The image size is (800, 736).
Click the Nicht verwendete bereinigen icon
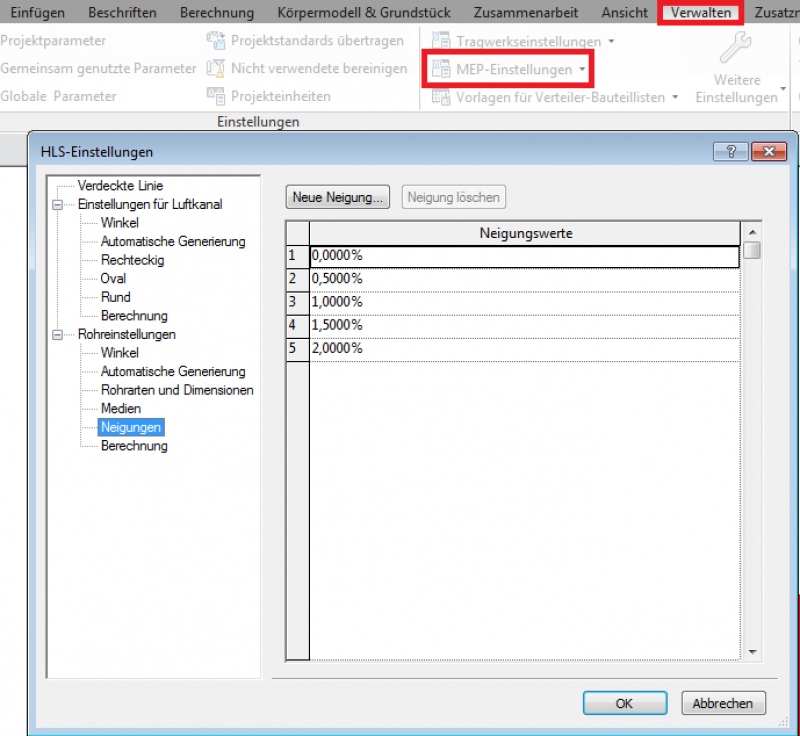point(216,68)
